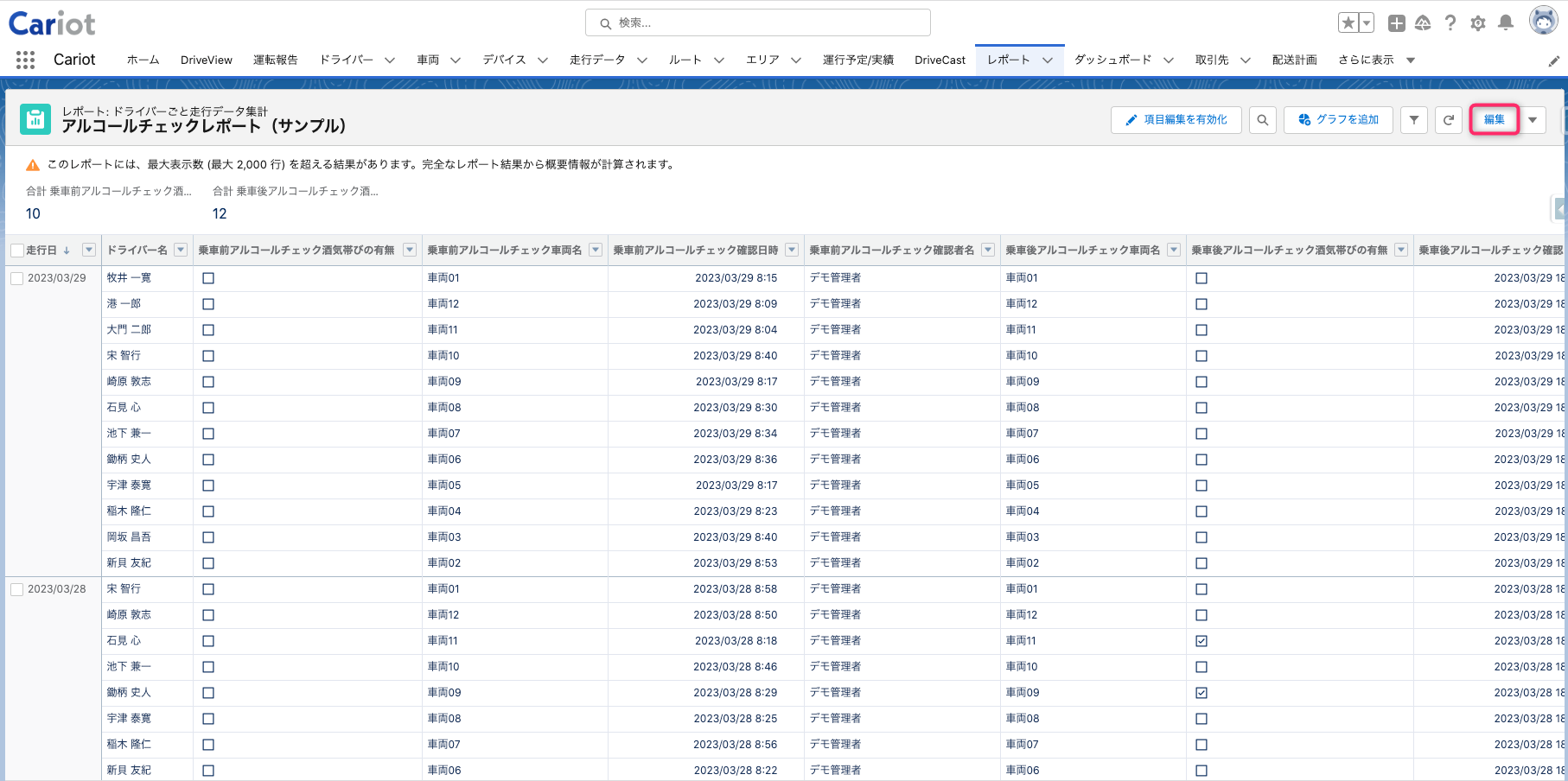Viewport: 1568px width, 781px height.
Task: Click the Trailhead guidance cloud icon
Action: coord(1423,23)
